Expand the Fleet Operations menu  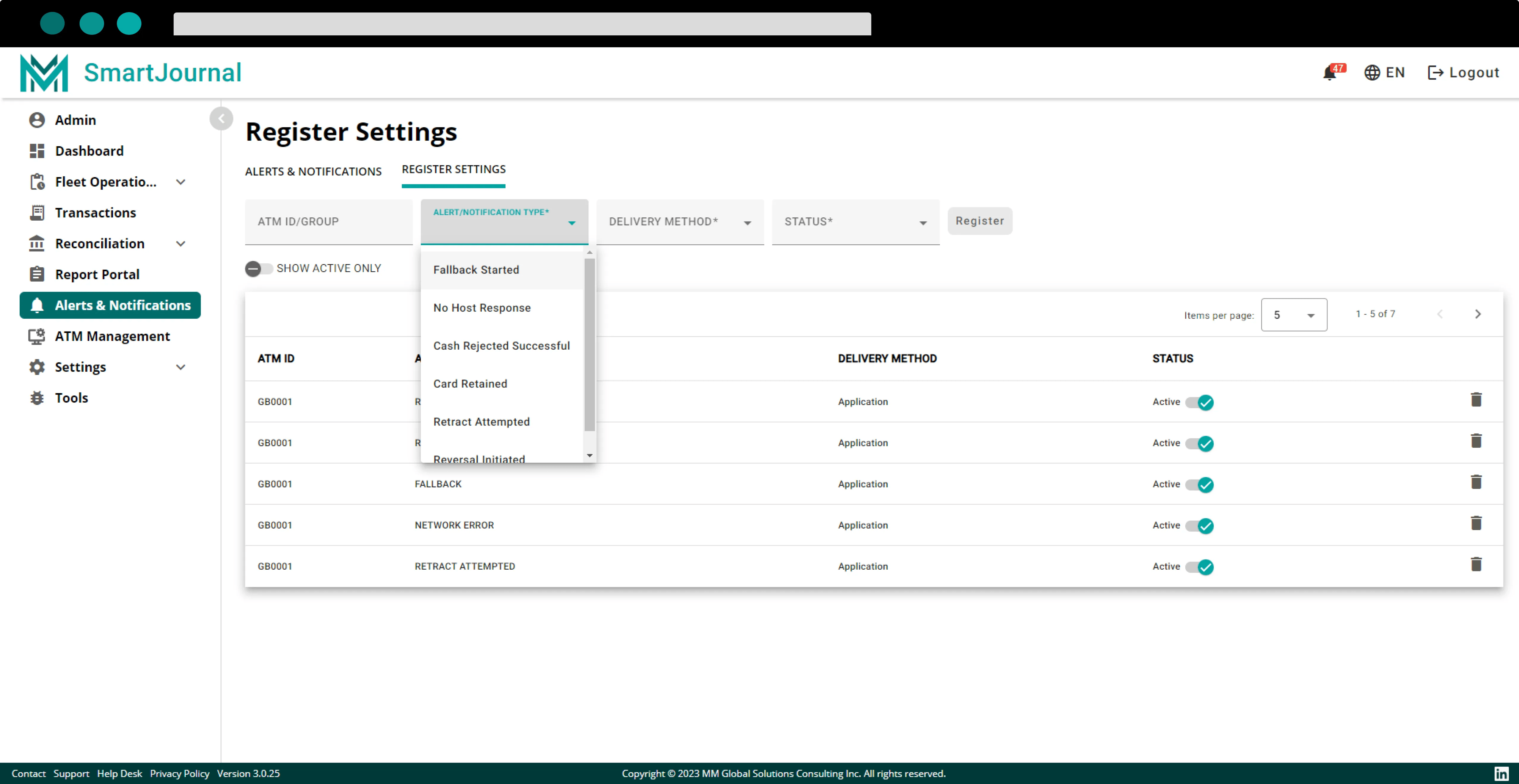point(181,182)
